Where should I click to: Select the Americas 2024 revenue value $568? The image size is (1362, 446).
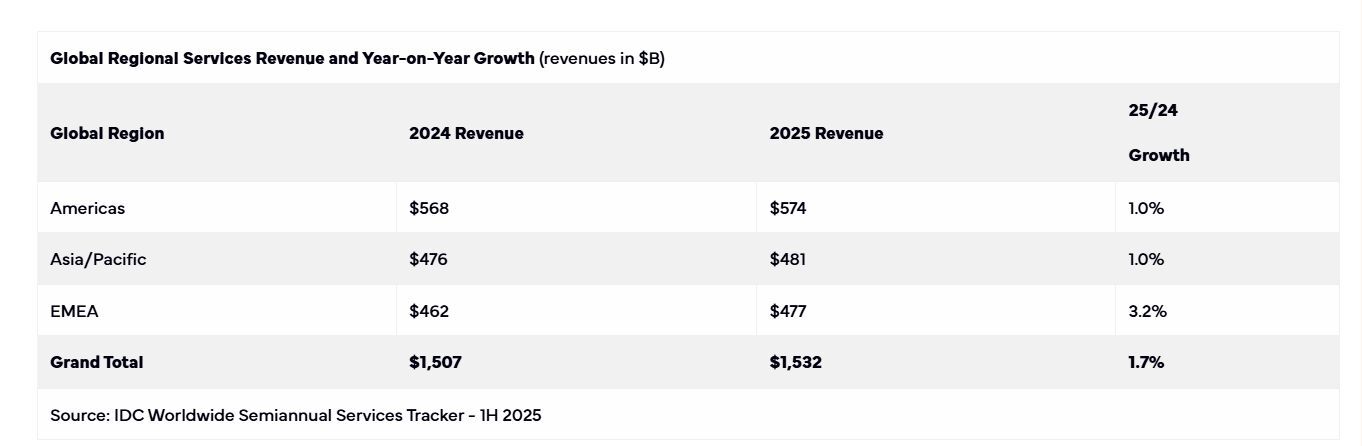point(429,208)
